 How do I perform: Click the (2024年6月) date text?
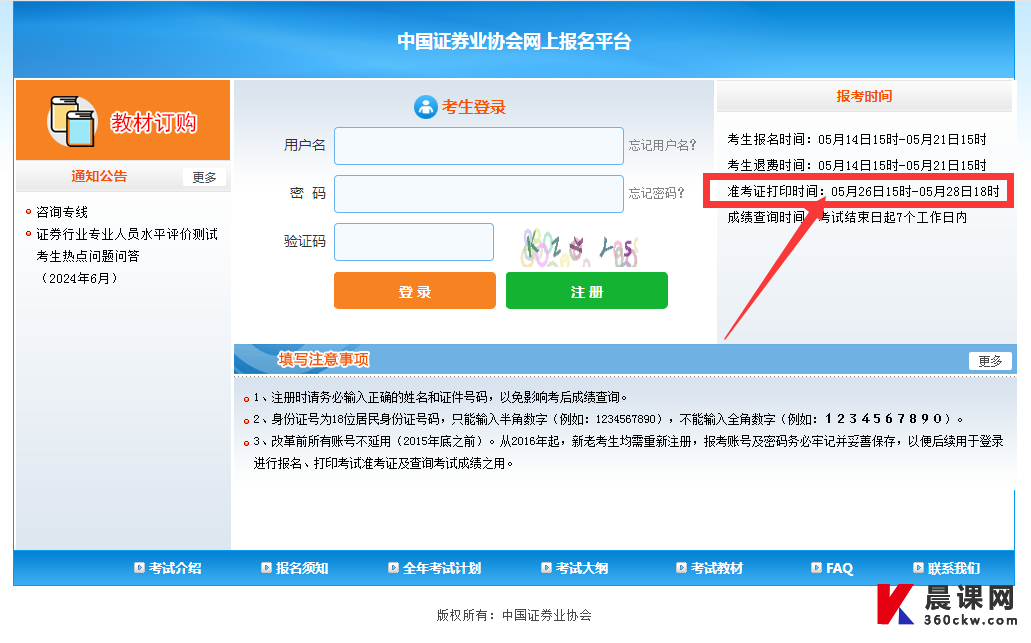pyautogui.click(x=80, y=278)
